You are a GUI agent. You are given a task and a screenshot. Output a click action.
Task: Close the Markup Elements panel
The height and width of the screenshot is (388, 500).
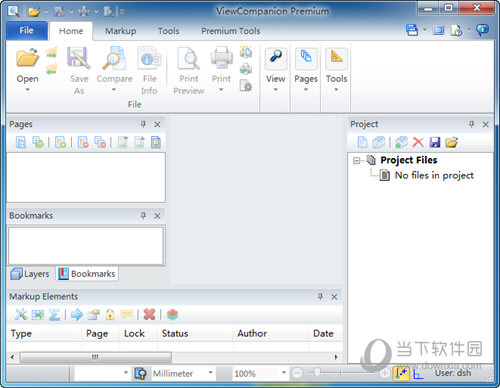tap(334, 297)
